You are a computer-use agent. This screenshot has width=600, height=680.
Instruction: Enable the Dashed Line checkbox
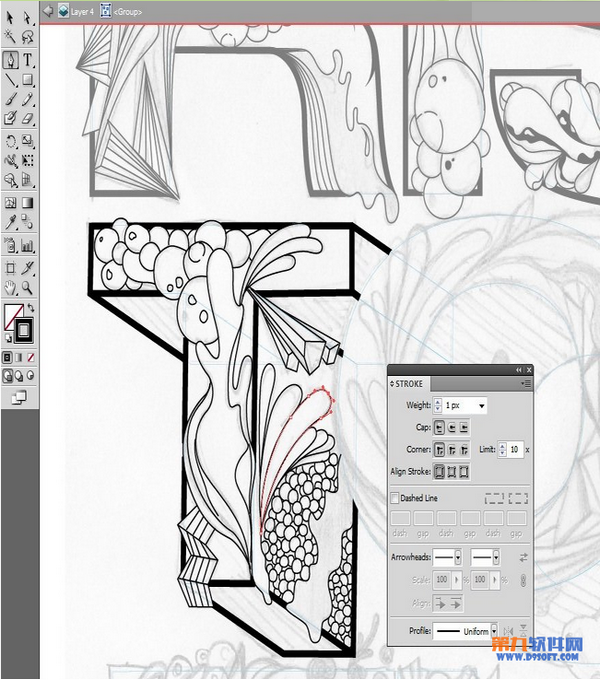pyautogui.click(x=395, y=498)
